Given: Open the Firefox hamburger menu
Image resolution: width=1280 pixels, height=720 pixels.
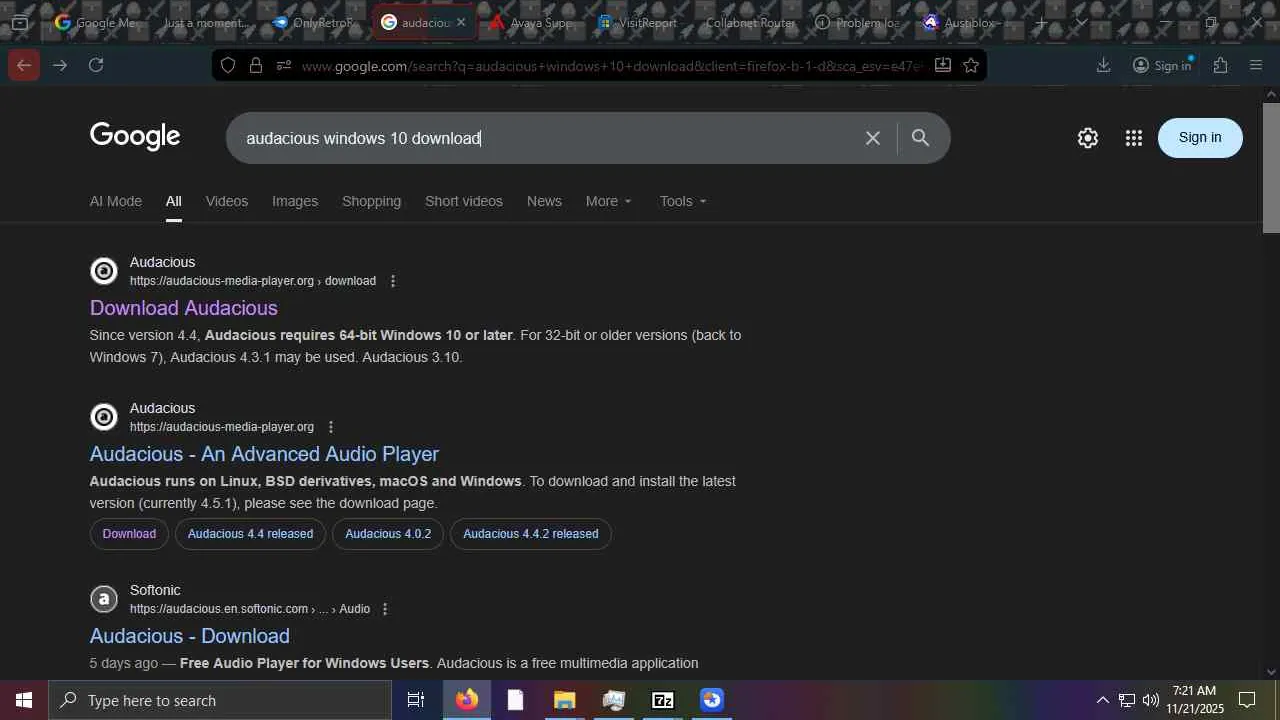Looking at the screenshot, I should tap(1256, 65).
